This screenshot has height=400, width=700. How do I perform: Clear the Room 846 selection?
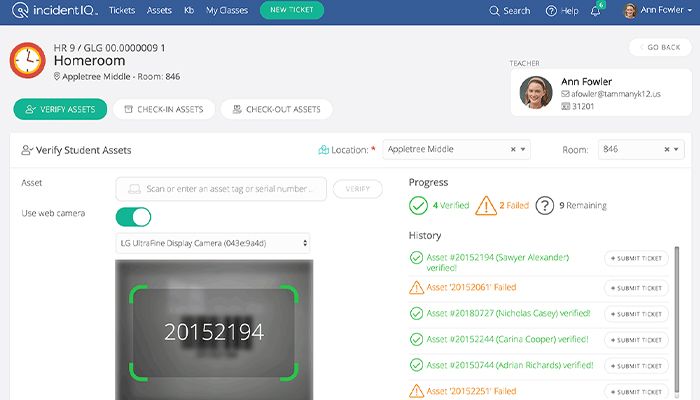[667, 149]
